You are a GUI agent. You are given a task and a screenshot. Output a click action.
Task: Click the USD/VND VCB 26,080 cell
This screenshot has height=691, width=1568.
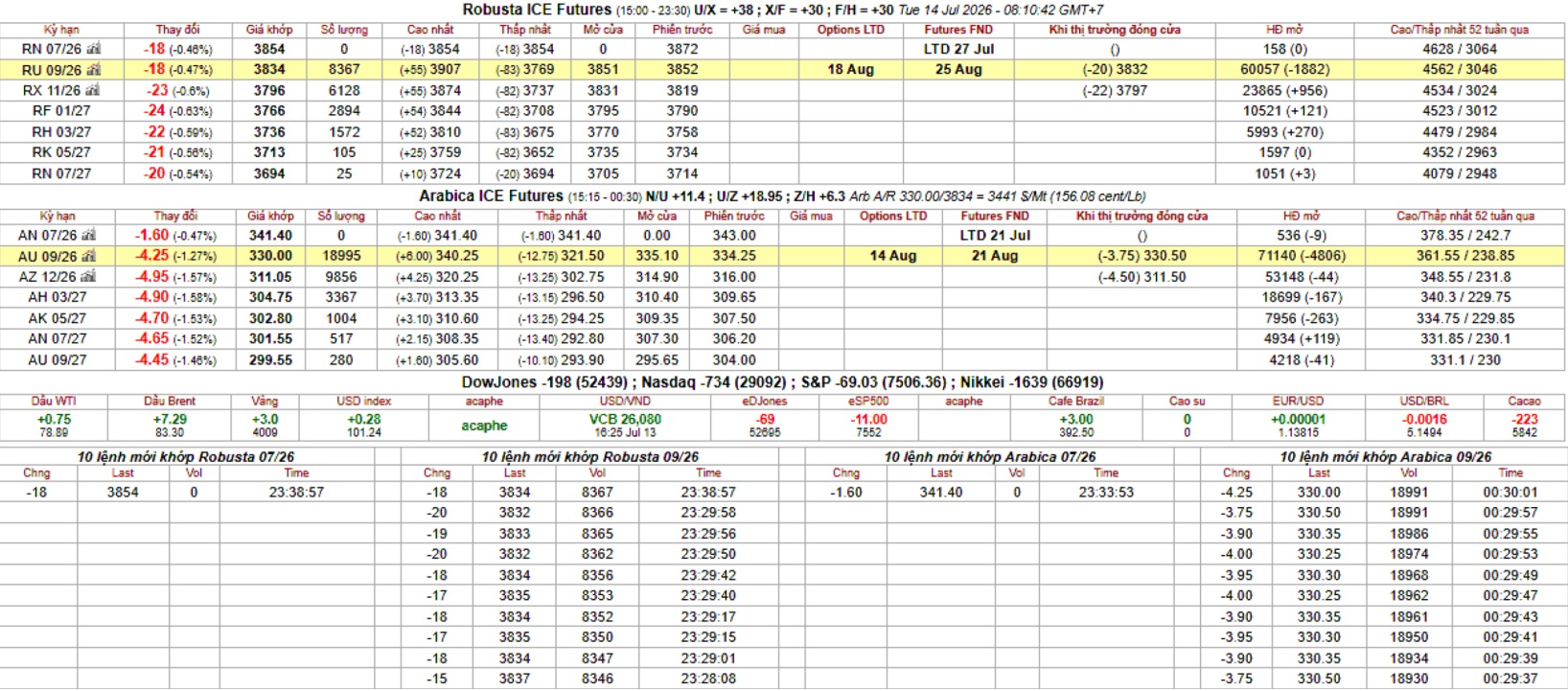[625, 425]
